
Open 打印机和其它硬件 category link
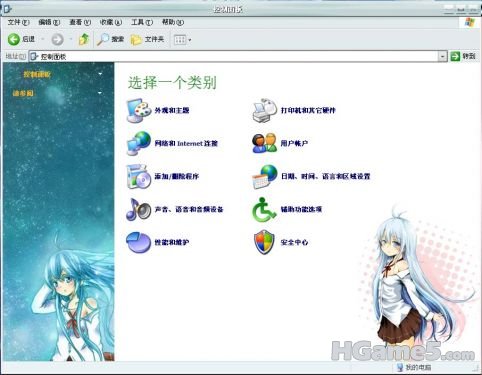tap(308, 110)
